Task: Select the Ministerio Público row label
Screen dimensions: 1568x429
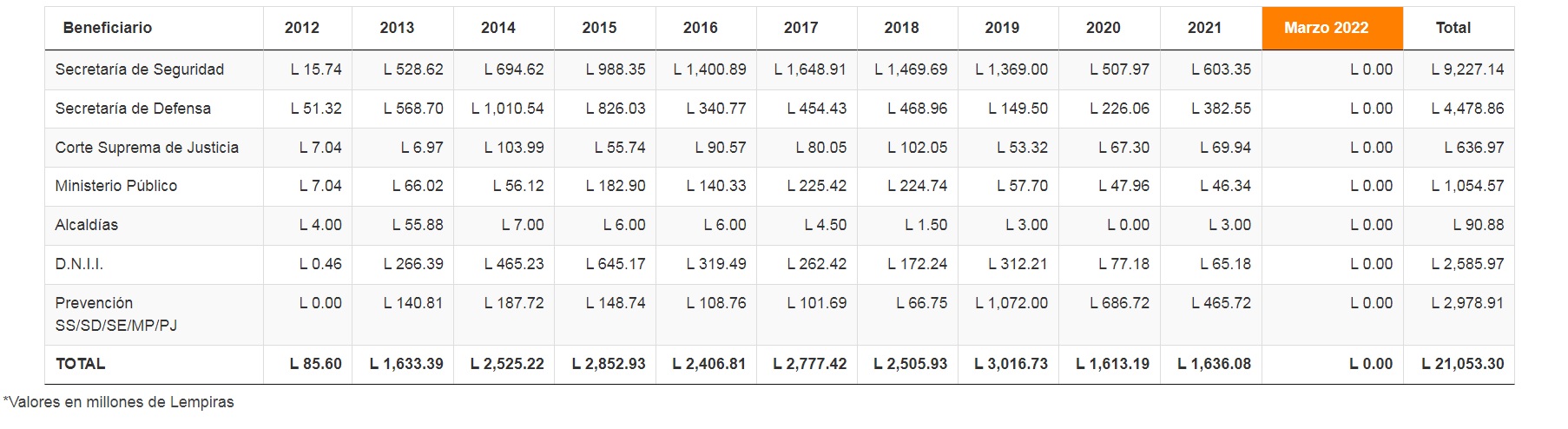Action: 116,186
